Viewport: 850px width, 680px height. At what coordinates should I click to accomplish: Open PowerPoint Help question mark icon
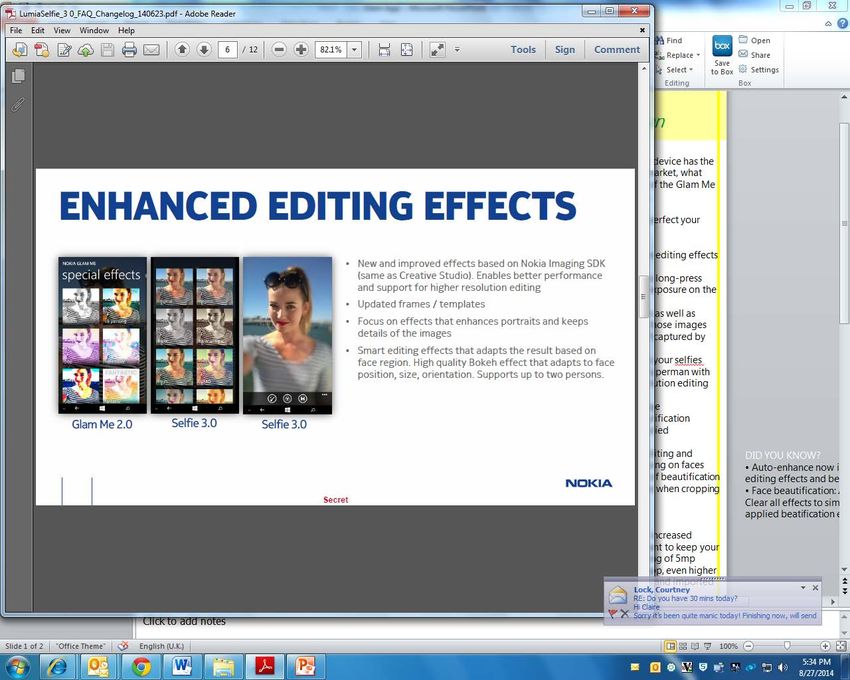click(842, 23)
